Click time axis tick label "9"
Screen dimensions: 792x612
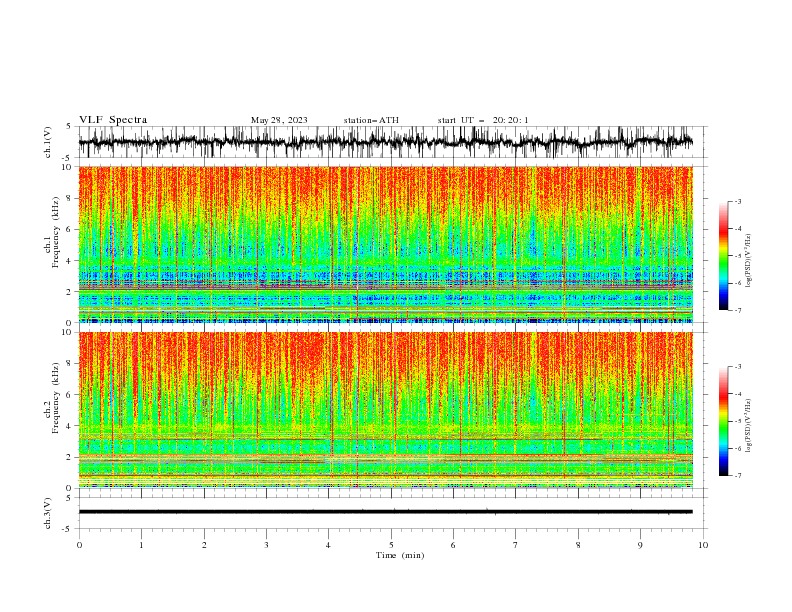tap(640, 545)
